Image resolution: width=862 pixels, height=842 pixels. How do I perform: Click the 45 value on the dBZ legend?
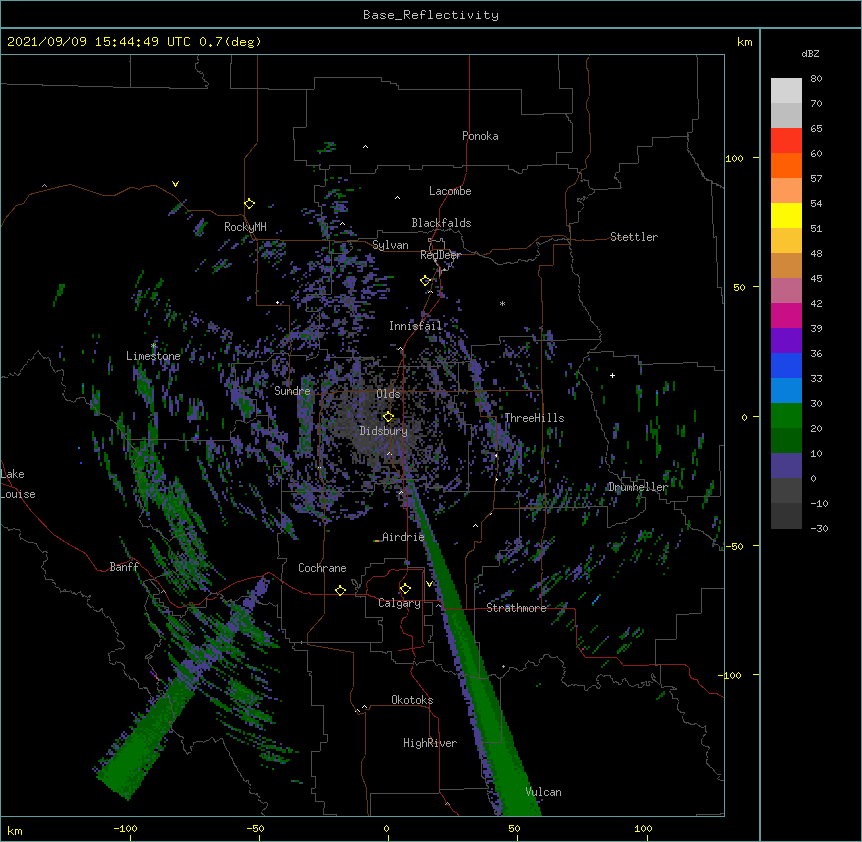(x=816, y=279)
